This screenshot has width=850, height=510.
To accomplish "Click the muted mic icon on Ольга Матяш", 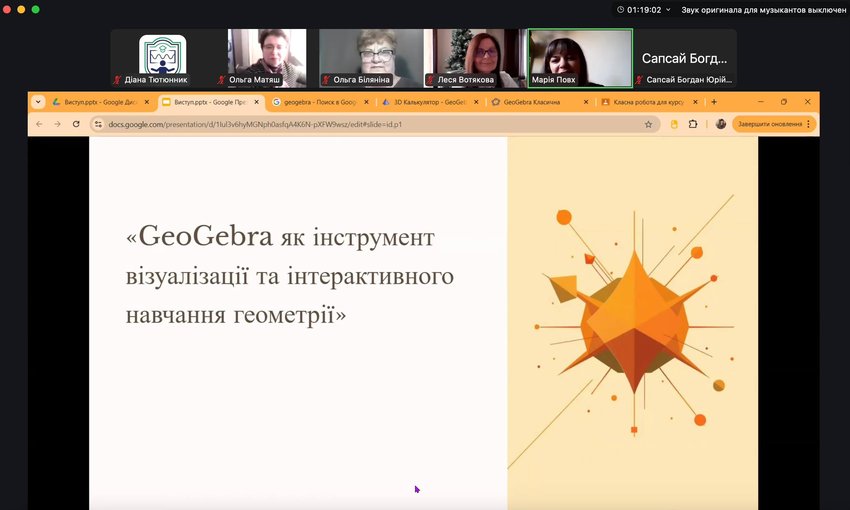I will tap(221, 80).
